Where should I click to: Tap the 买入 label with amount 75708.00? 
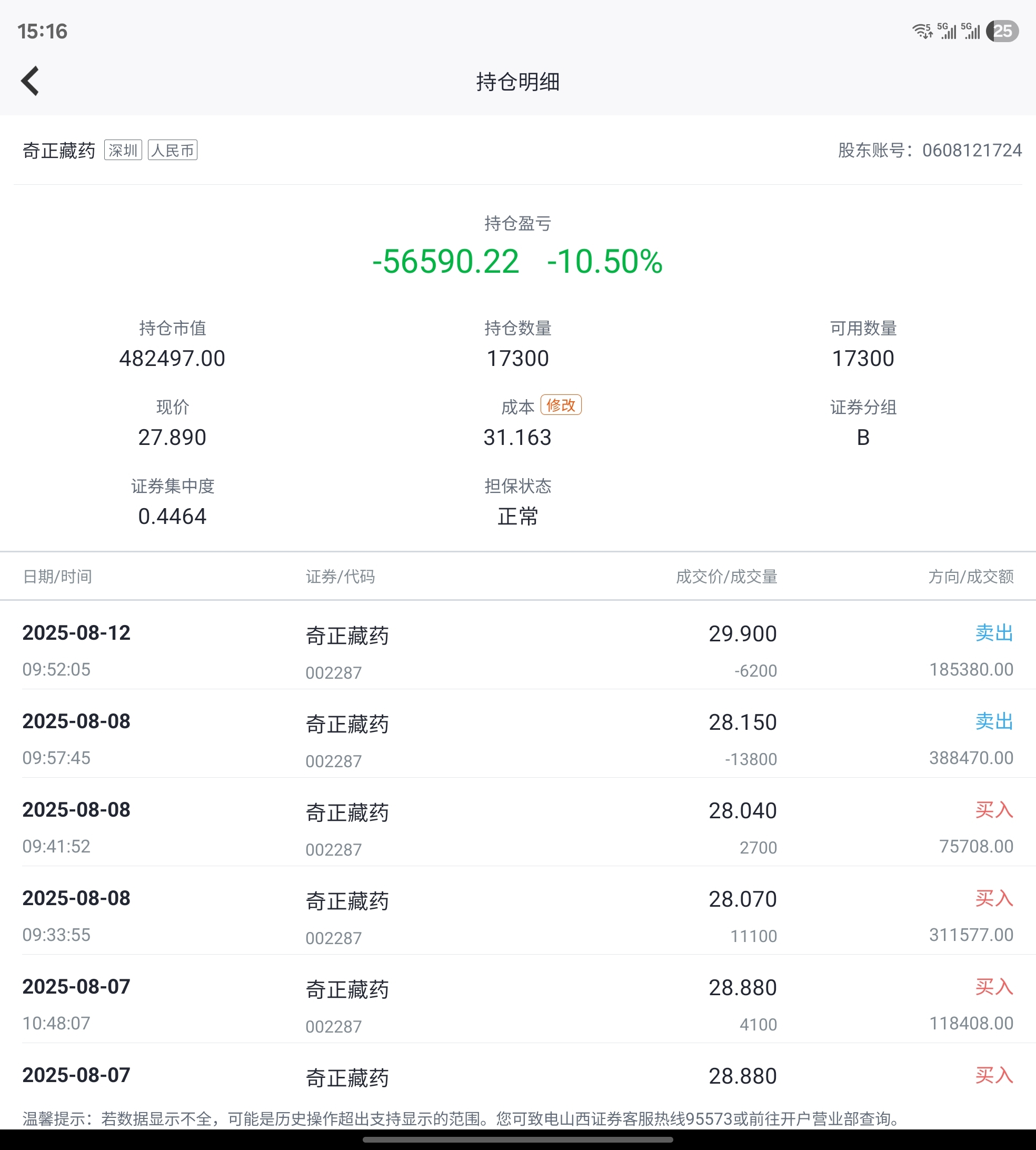click(994, 810)
